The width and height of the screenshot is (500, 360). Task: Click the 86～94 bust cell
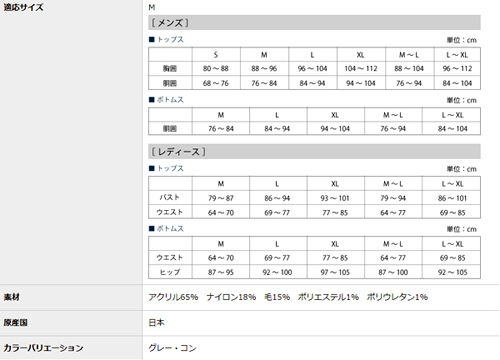277,198
